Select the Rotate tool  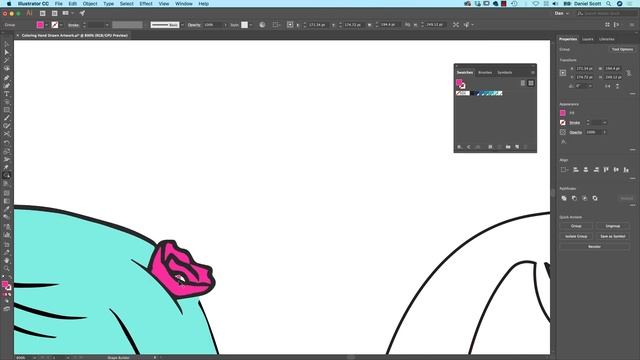(7, 143)
